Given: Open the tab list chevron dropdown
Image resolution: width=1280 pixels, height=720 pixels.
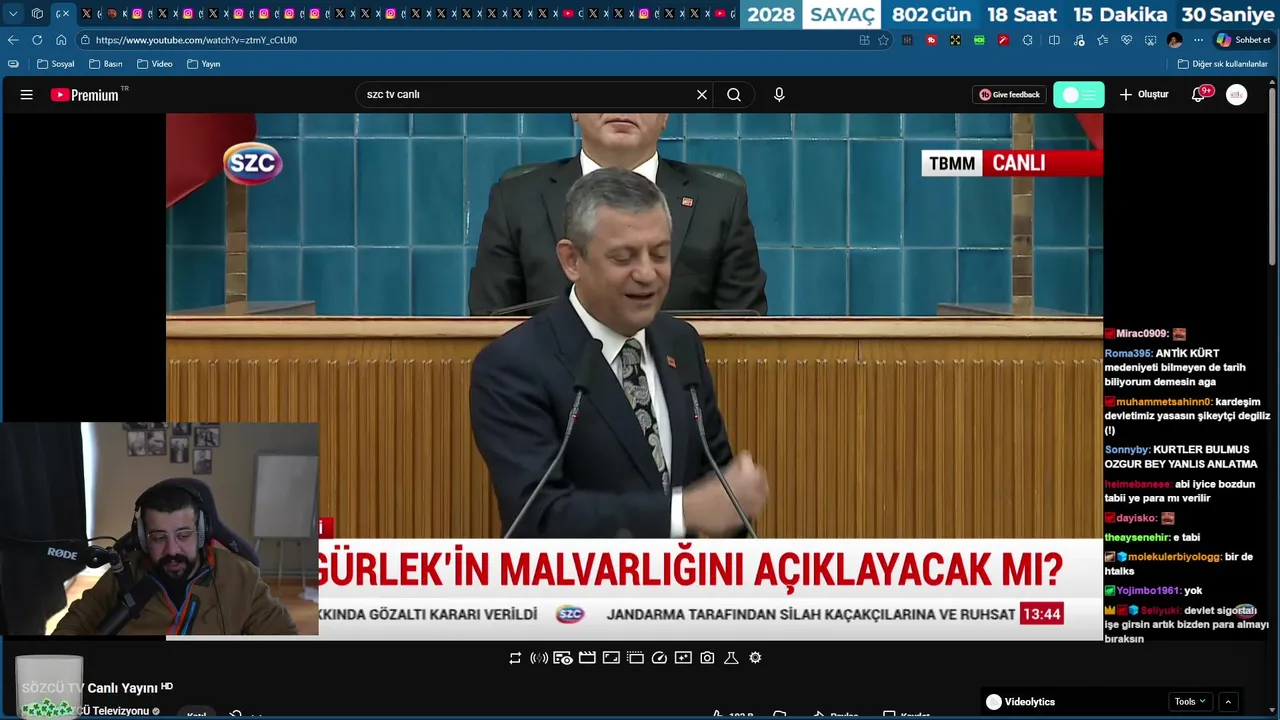Looking at the screenshot, I should pyautogui.click(x=13, y=14).
